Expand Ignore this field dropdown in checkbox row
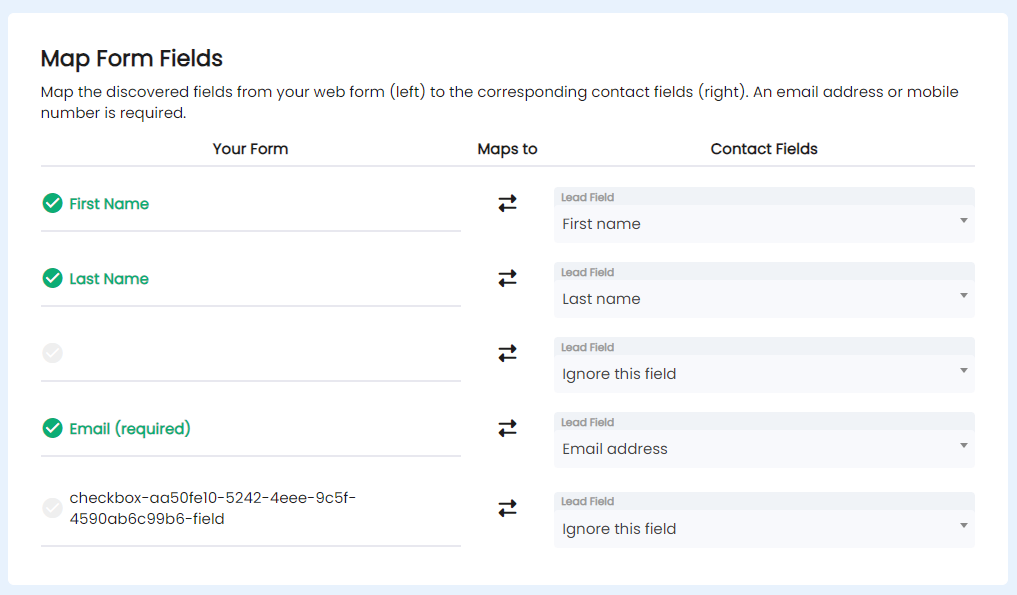1017x595 pixels. [764, 520]
